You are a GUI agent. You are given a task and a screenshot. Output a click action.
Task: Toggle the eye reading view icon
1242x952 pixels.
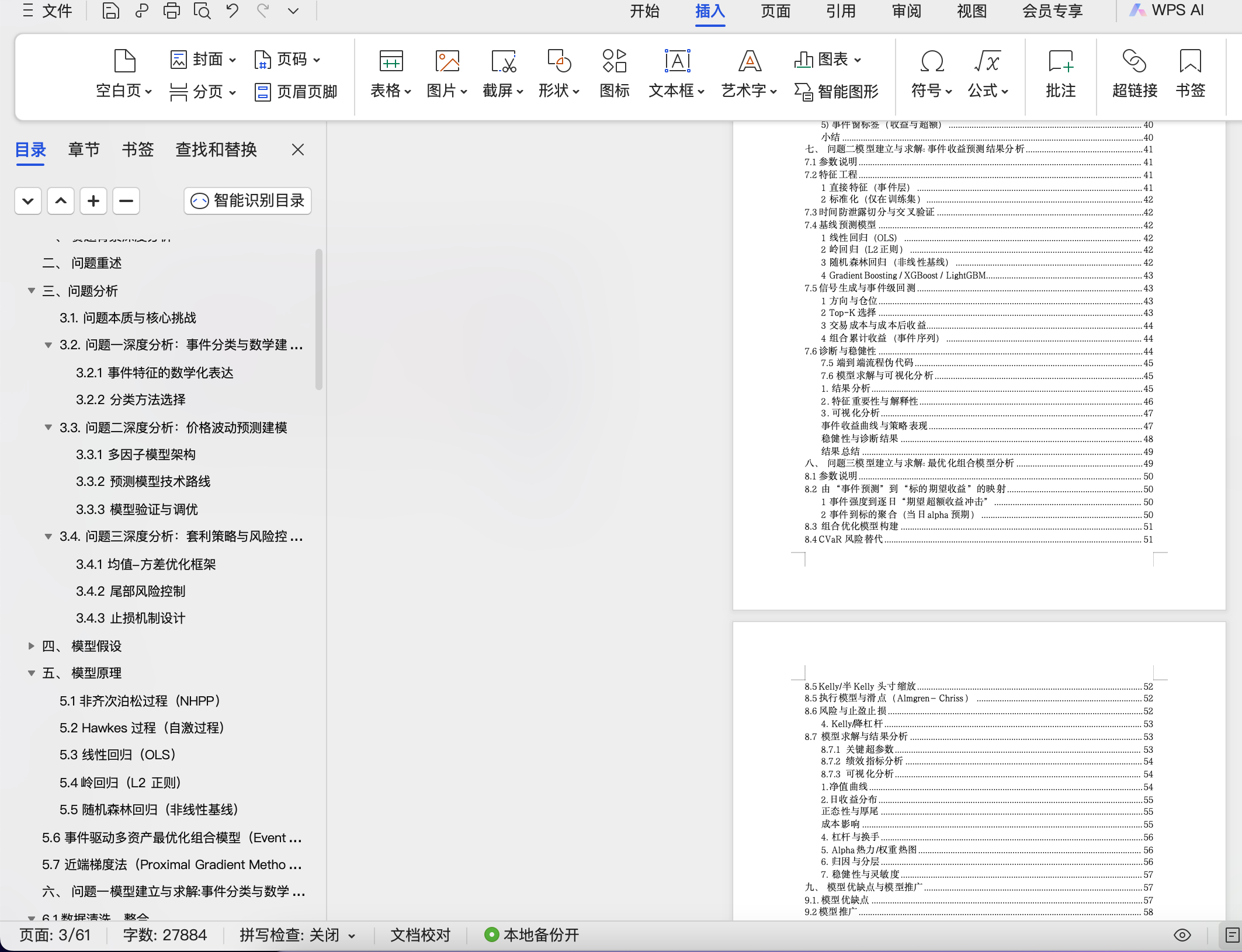click(x=1181, y=935)
